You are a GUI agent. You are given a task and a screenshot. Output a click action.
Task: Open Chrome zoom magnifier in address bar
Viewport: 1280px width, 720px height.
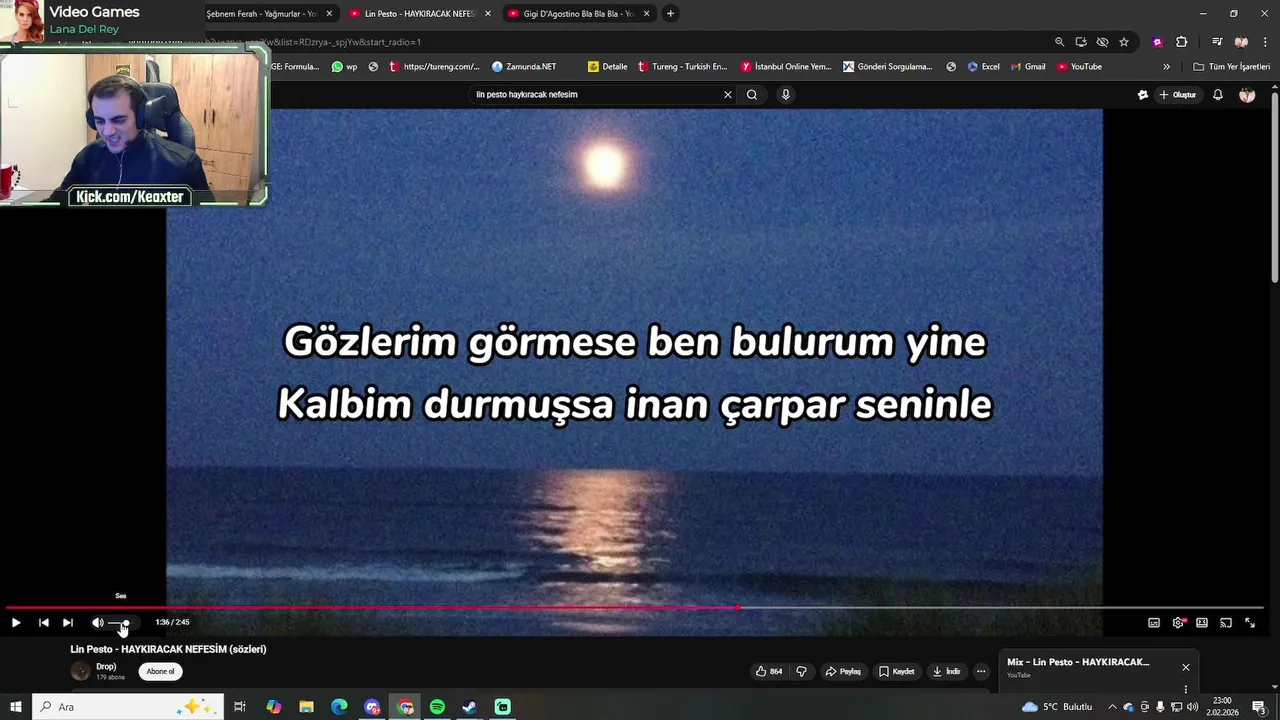1059,42
